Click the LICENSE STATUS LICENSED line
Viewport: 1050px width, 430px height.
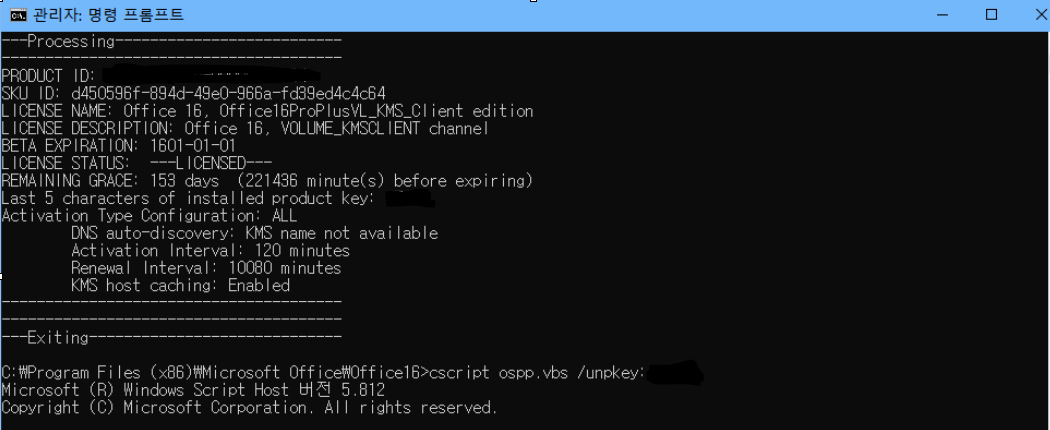137,163
